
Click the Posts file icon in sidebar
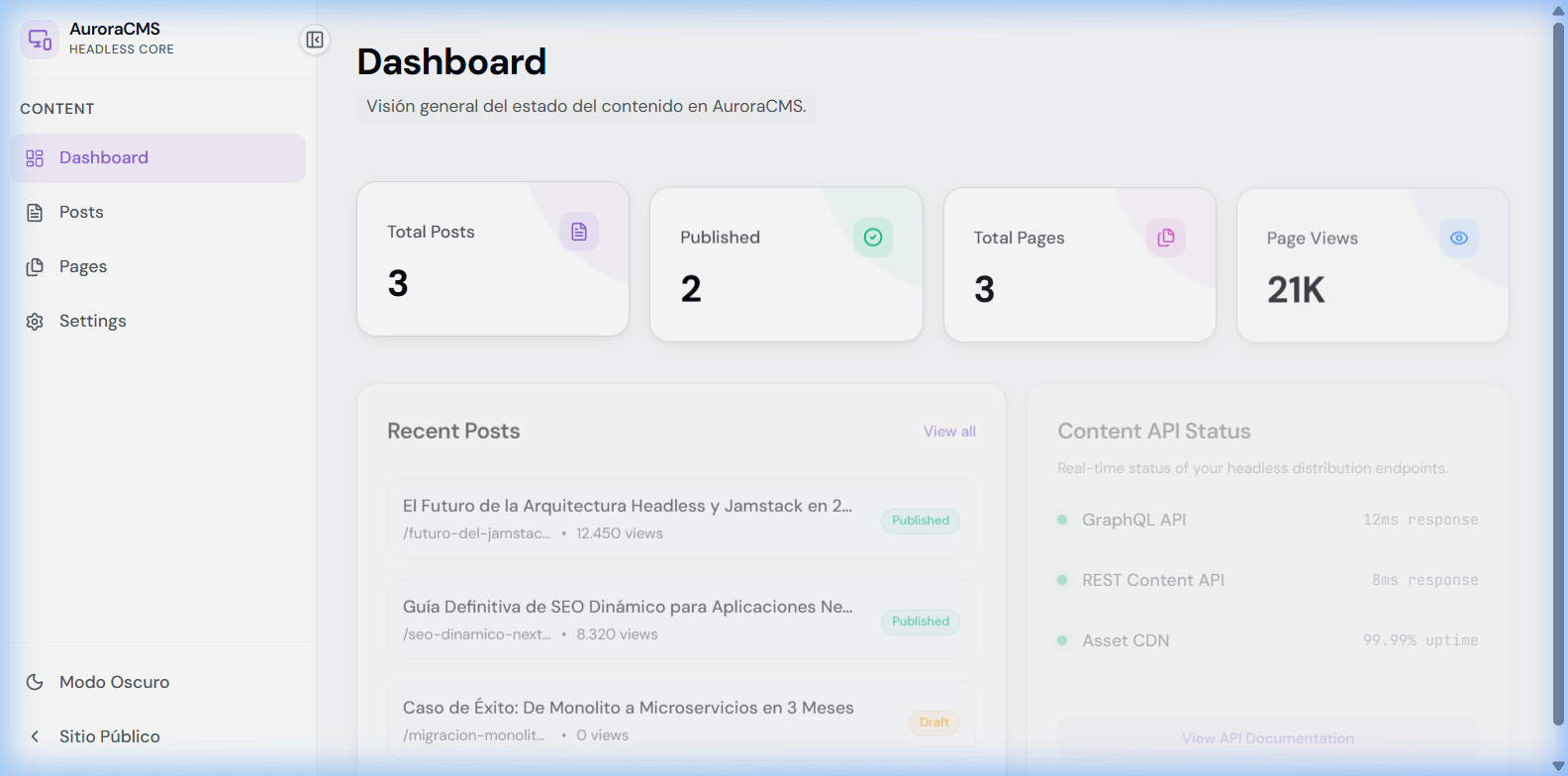click(x=35, y=213)
